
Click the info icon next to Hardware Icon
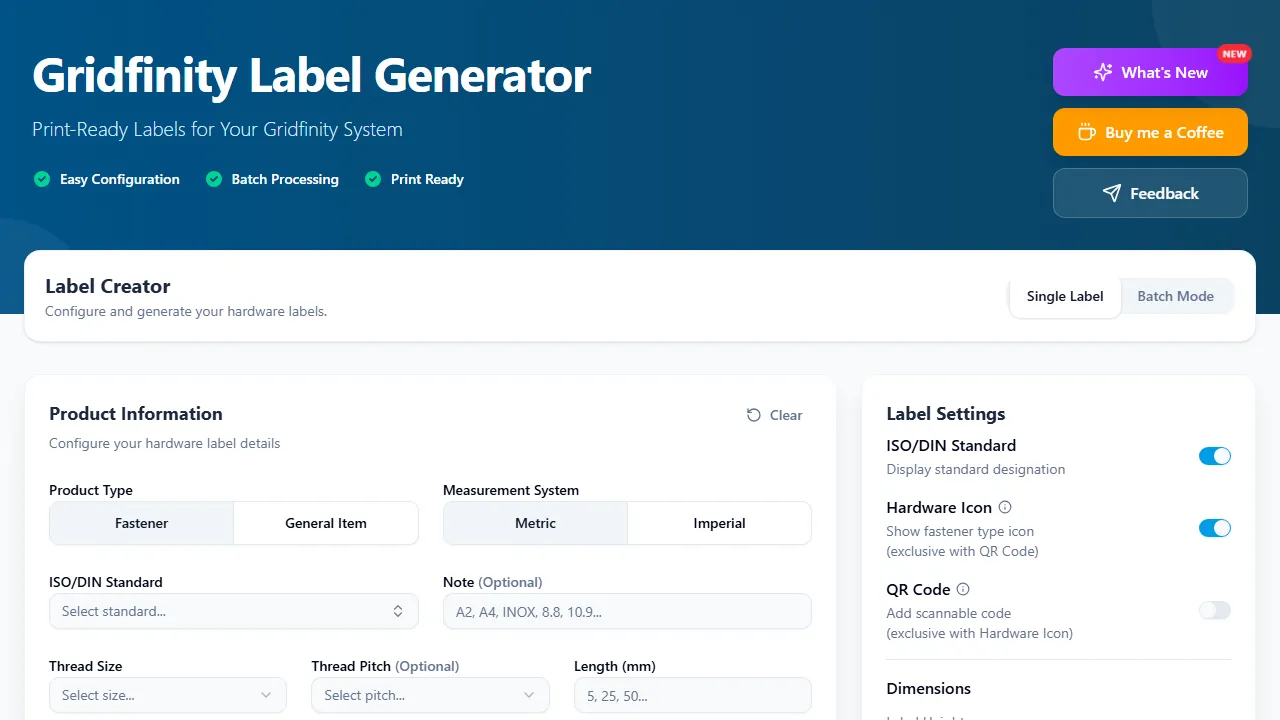pyautogui.click(x=1005, y=507)
